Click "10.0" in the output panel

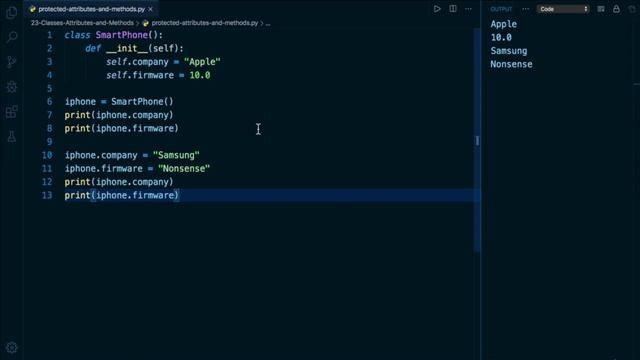tap(501, 38)
